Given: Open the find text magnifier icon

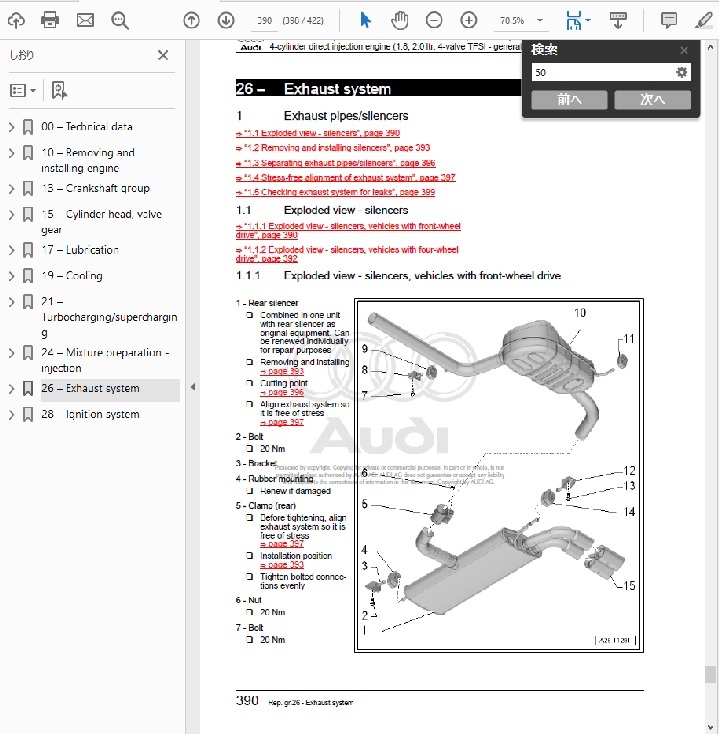Looking at the screenshot, I should 120,21.
